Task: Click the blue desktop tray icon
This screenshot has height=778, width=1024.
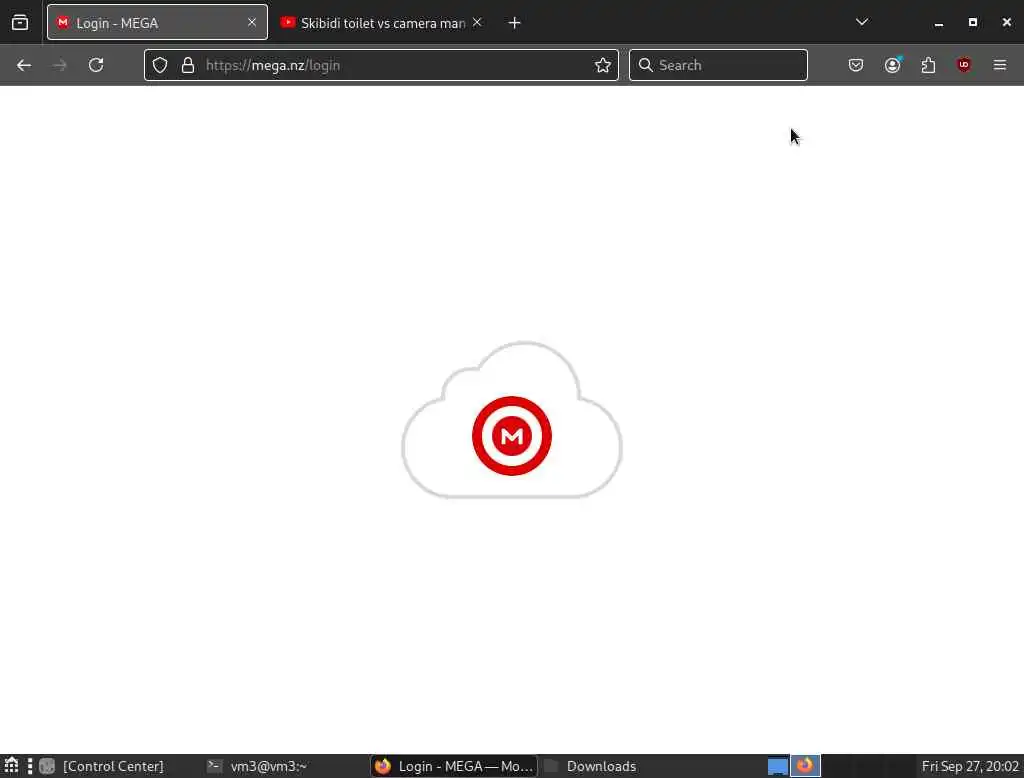Action: coord(778,766)
